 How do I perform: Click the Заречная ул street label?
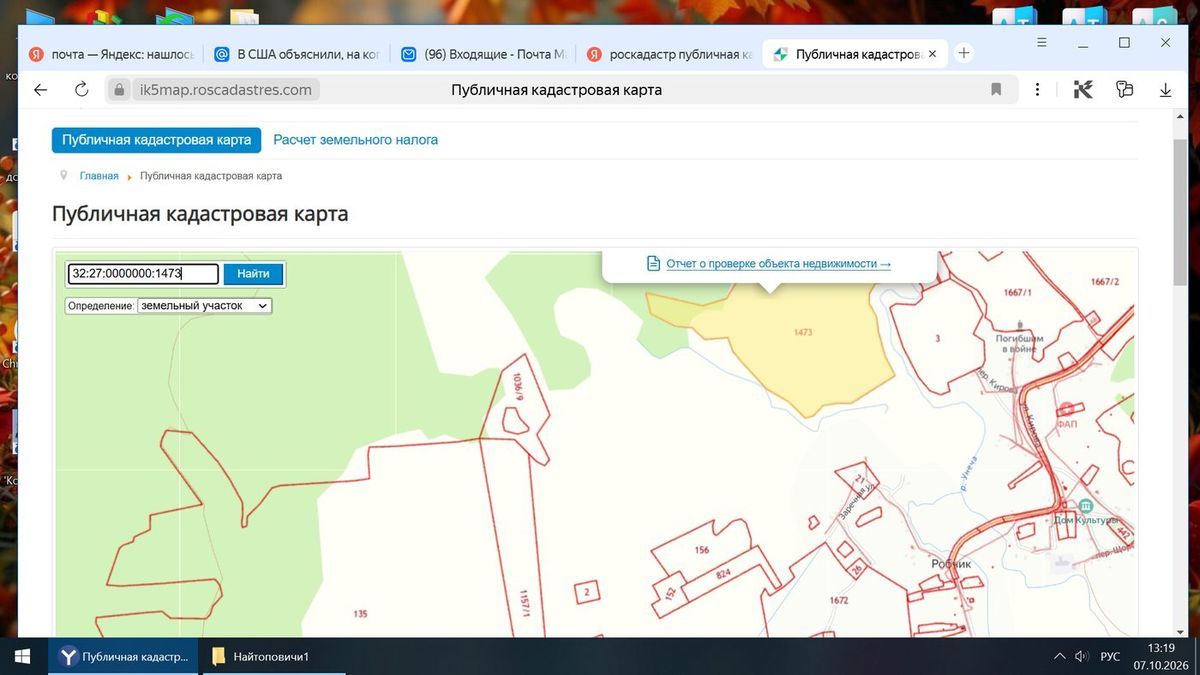pos(858,500)
